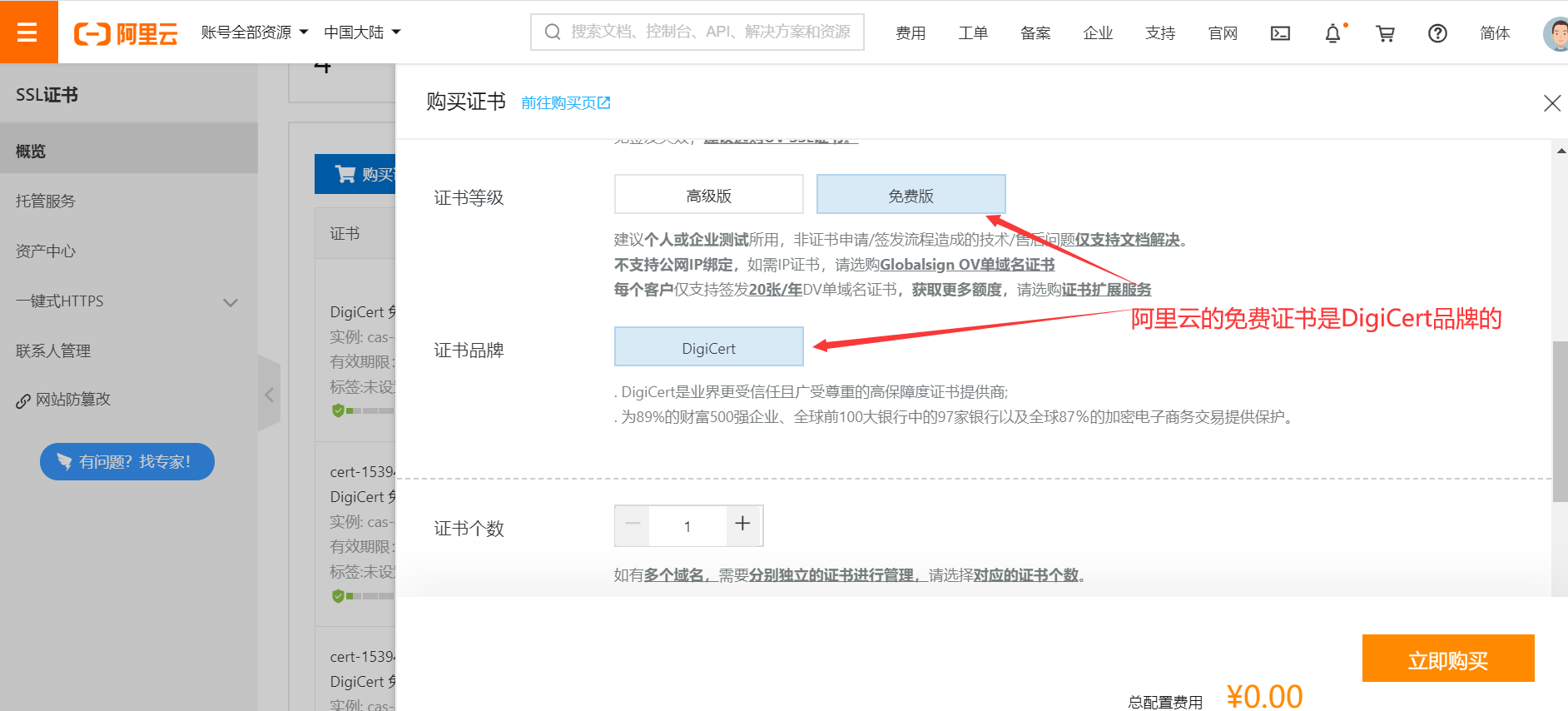Open the Globalsign OV单域名证书 link

967,265
